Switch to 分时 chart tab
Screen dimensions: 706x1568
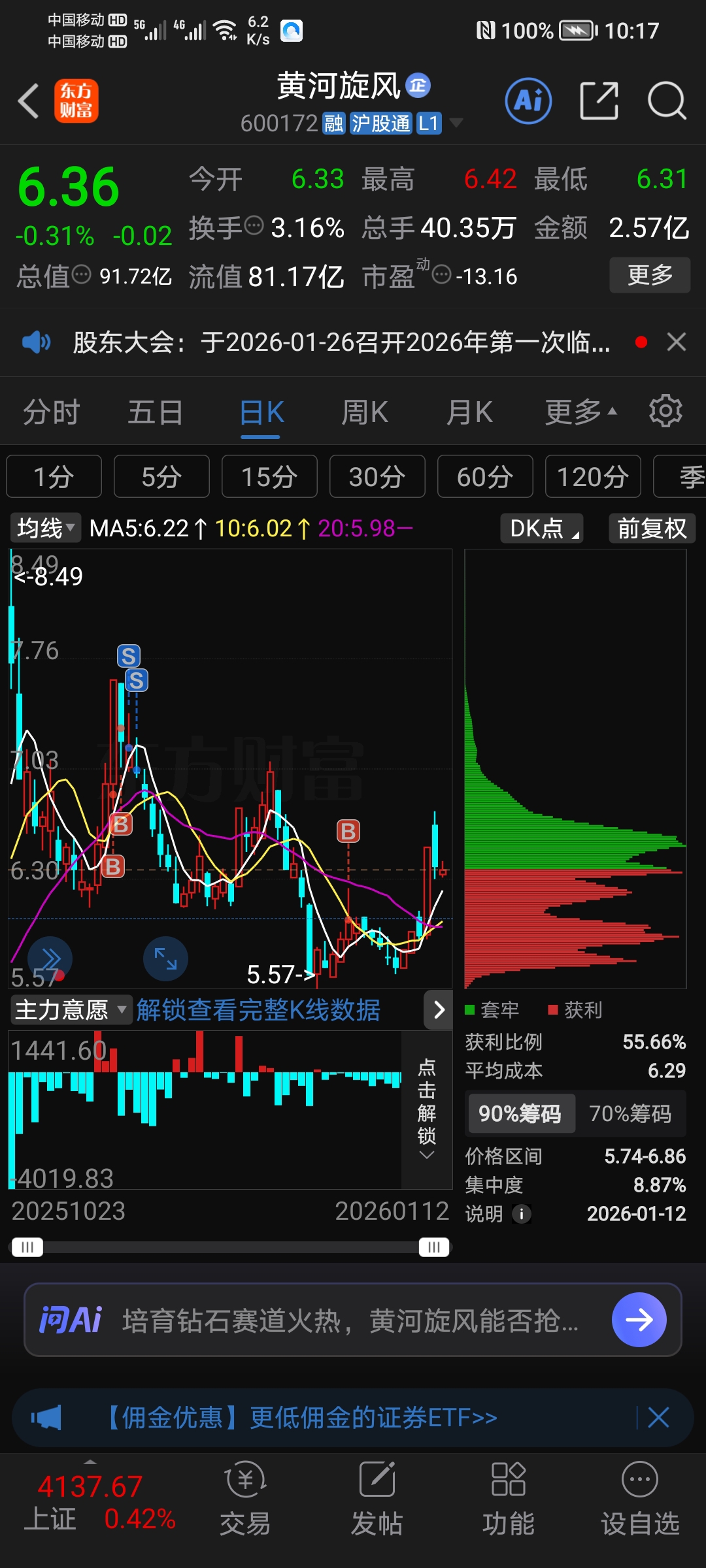51,413
